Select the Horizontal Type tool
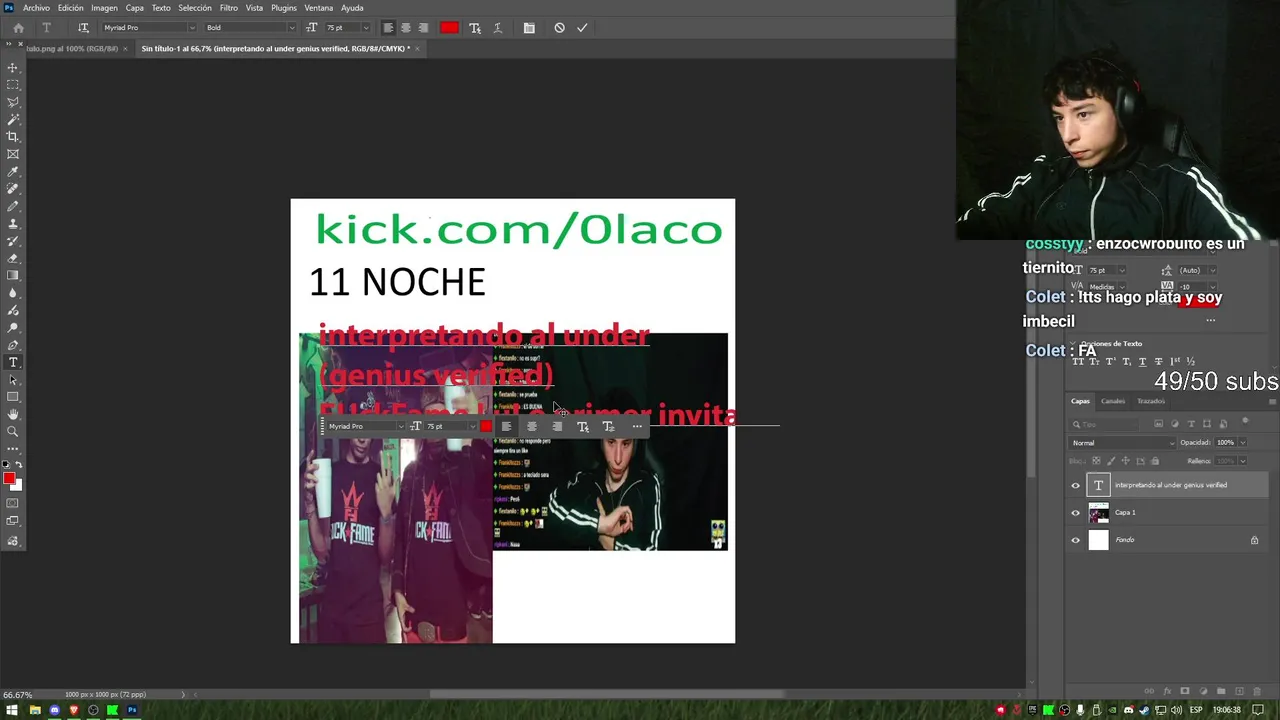The height and width of the screenshot is (720, 1280). pyautogui.click(x=13, y=362)
